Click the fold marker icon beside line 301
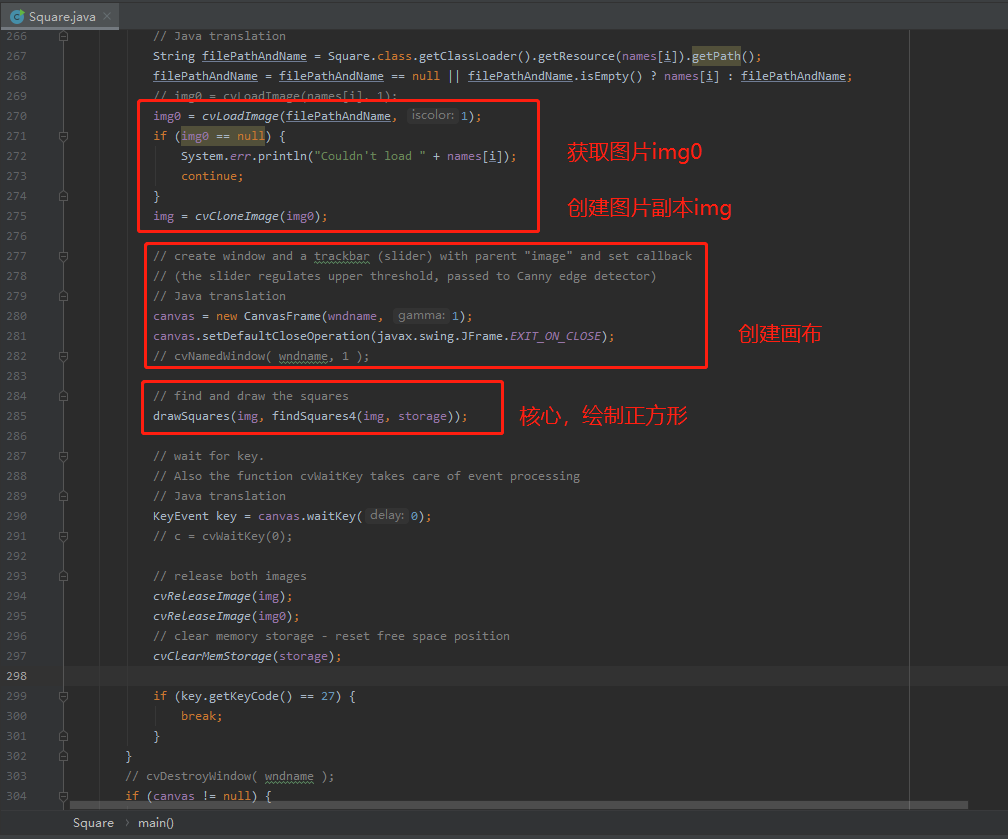The height and width of the screenshot is (839, 1008). coord(62,735)
